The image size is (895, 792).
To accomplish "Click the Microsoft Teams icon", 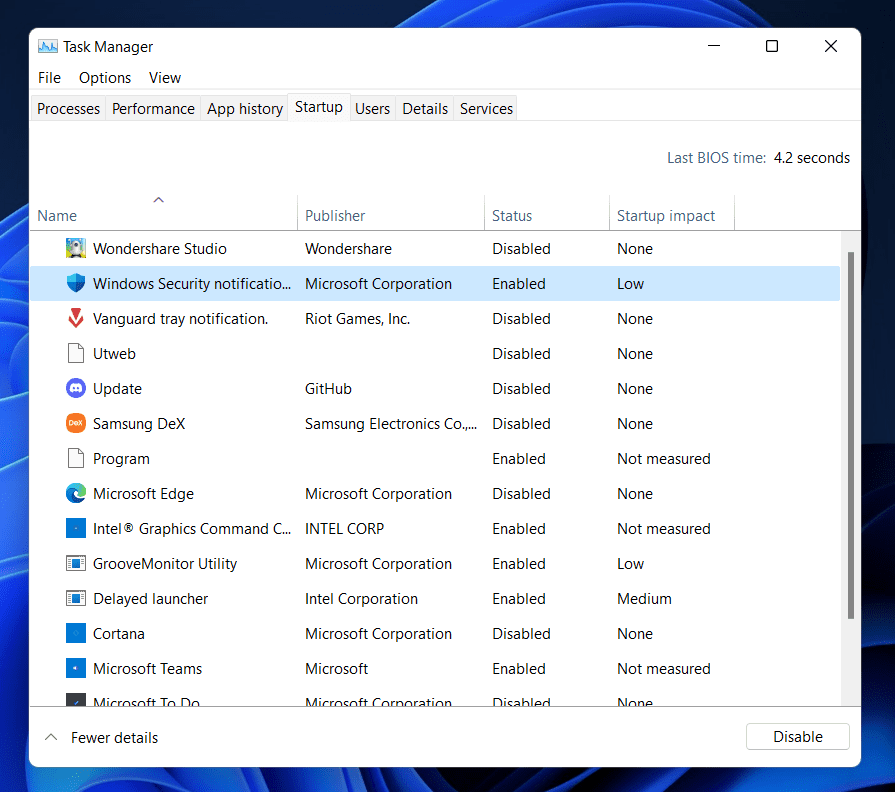I will (75, 668).
